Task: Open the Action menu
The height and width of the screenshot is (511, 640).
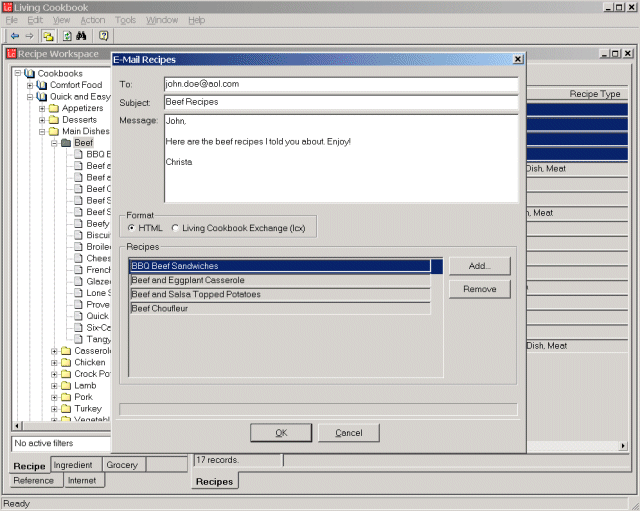Action: [93, 20]
